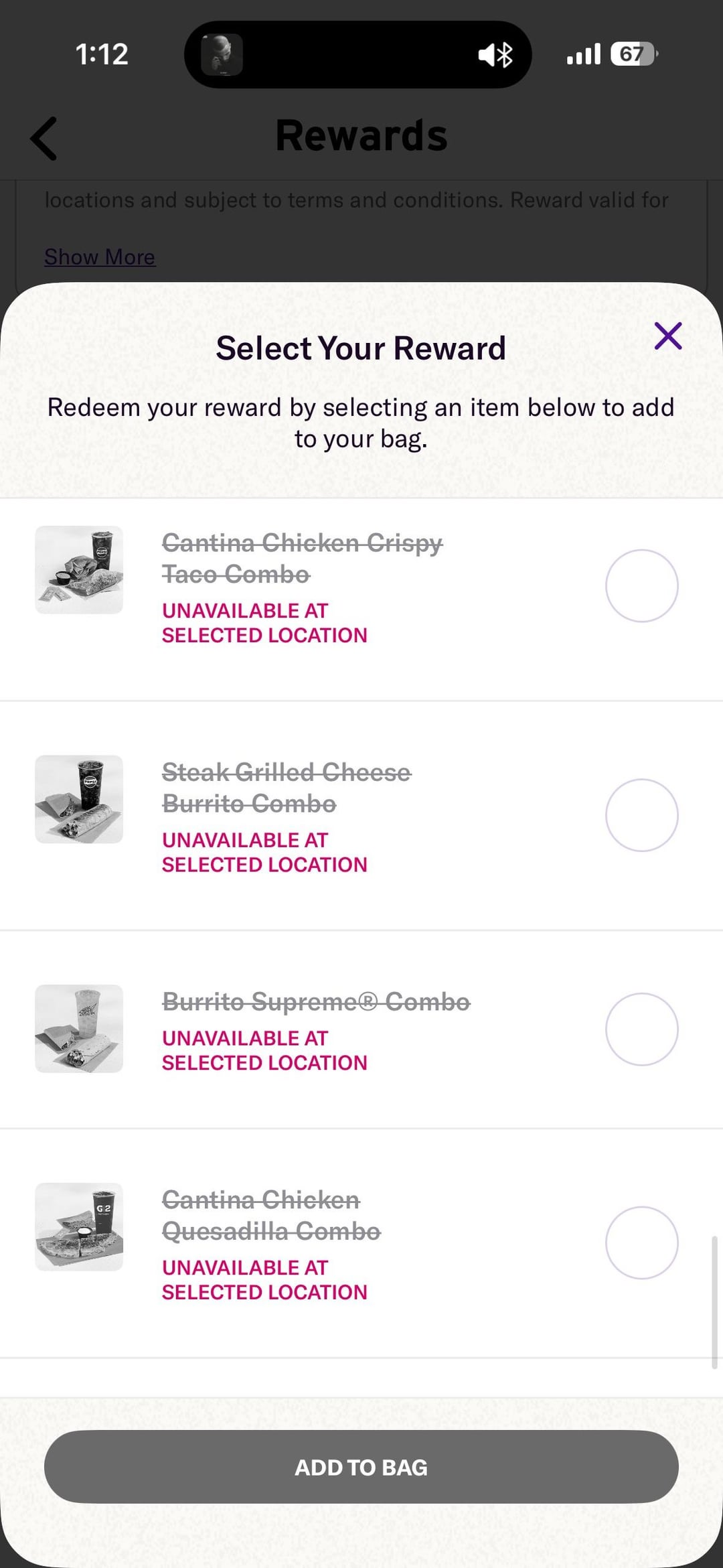Screen dimensions: 723x1568
Task: Open Cantina Chicken Quesadilla Combo image
Action: click(79, 1226)
